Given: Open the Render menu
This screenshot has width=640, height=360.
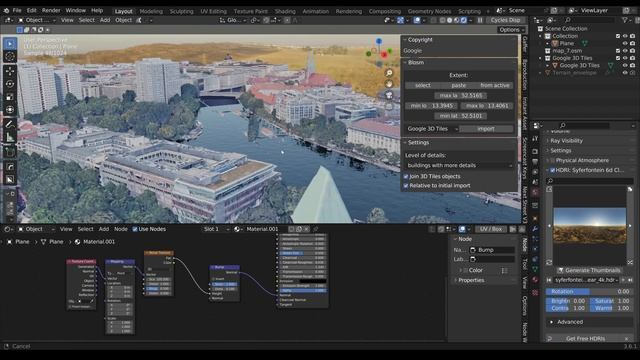Looking at the screenshot, I should (x=51, y=10).
